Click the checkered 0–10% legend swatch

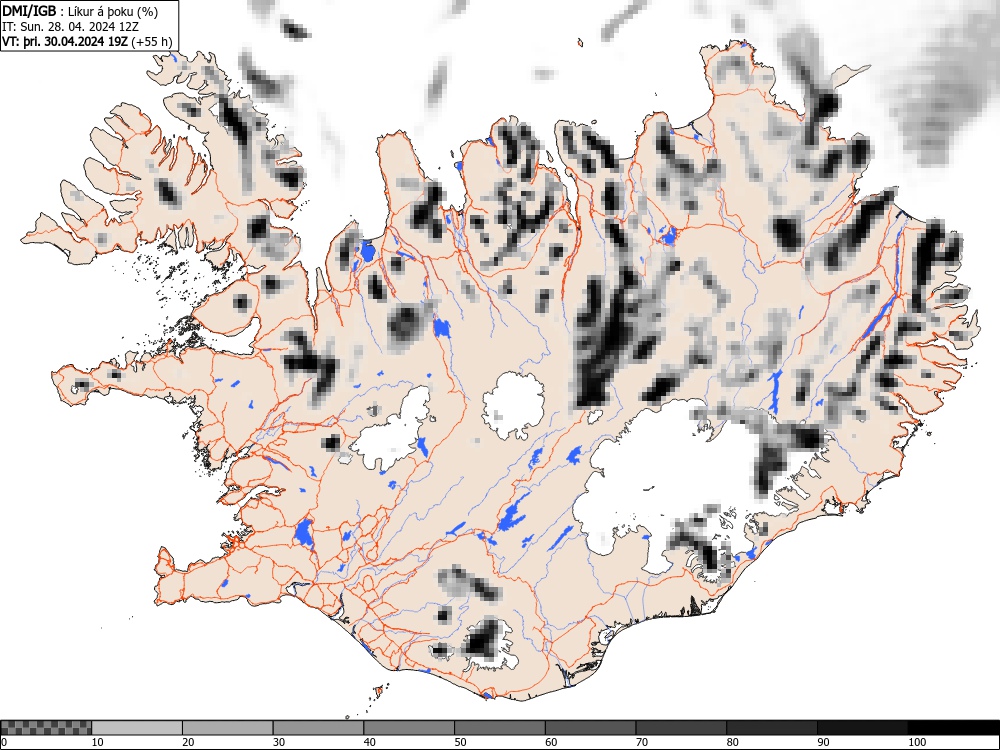[x=46, y=728]
